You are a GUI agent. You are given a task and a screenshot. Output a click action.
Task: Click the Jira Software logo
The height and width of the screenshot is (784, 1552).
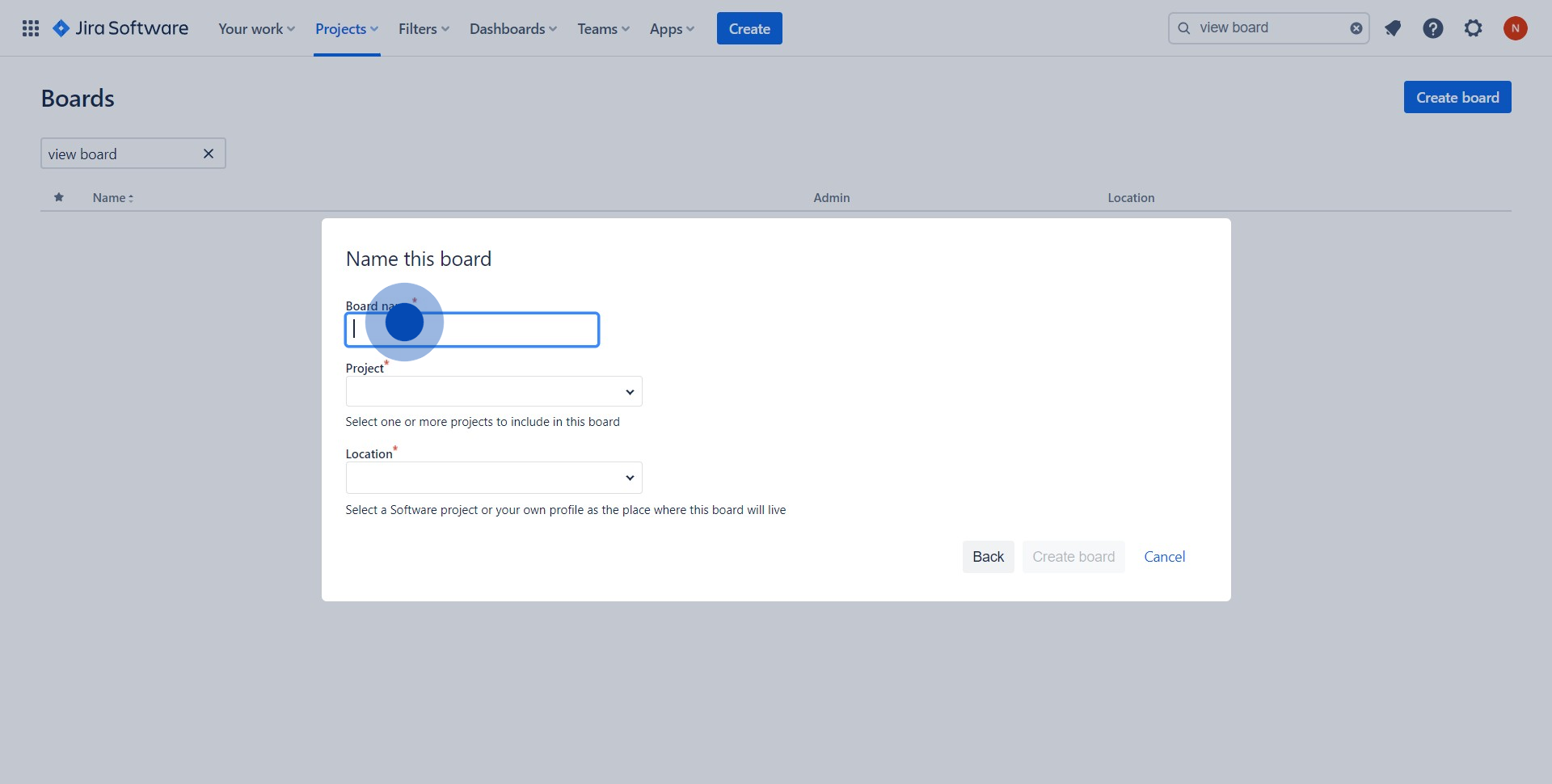[120, 28]
